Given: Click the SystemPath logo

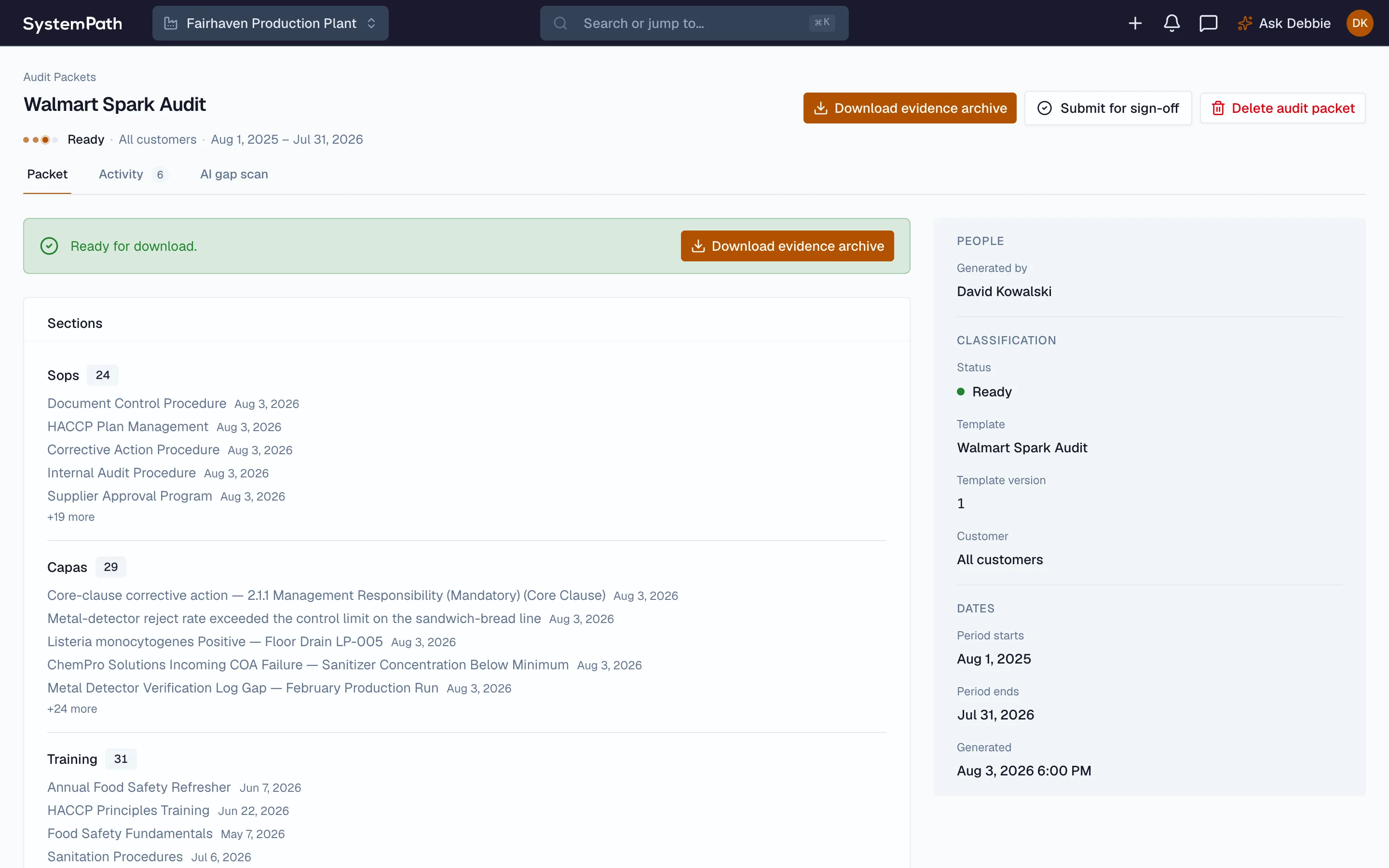Looking at the screenshot, I should point(72,24).
